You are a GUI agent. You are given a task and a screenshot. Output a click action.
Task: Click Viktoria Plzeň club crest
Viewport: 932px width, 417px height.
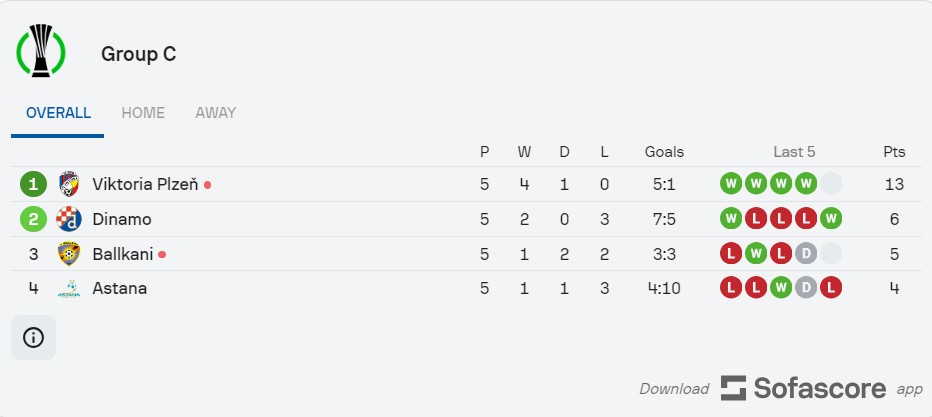click(x=69, y=184)
